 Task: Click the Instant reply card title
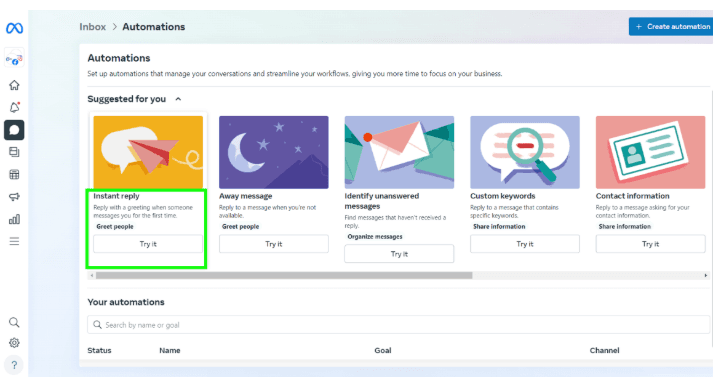116,196
